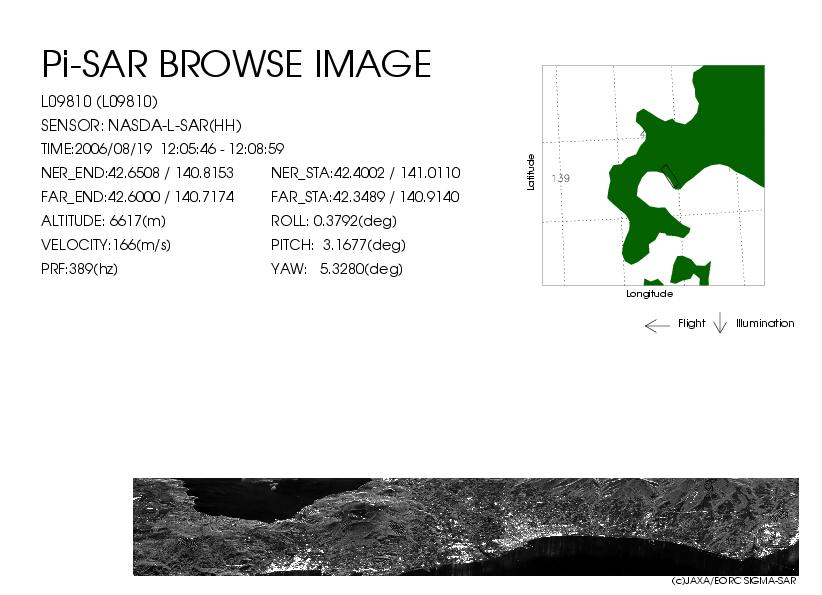Select the NER_STA:42.4002 / 141.0110 value
This screenshot has width=822, height=595.
pyautogui.click(x=365, y=173)
